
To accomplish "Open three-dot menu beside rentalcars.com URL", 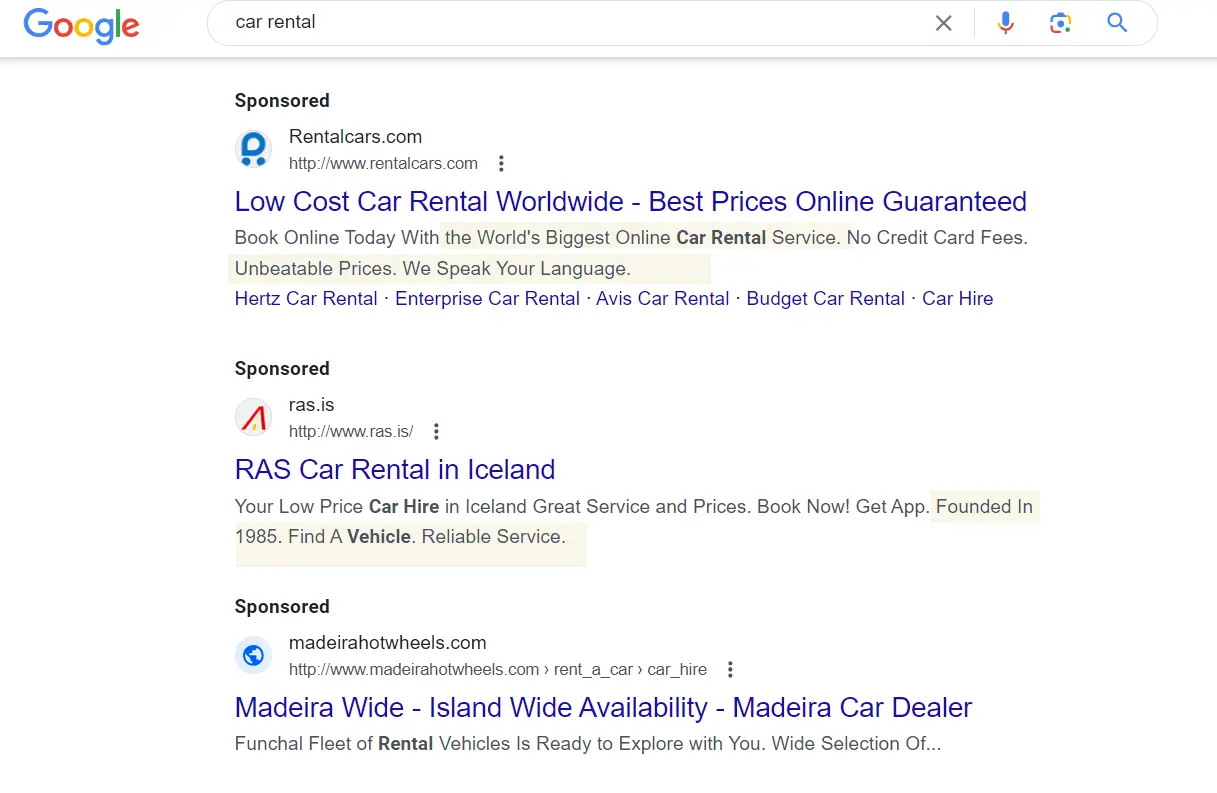I will coord(502,164).
